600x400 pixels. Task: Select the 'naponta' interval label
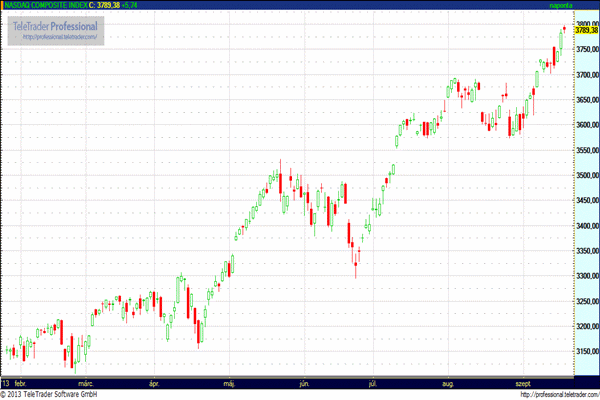pyautogui.click(x=560, y=5)
